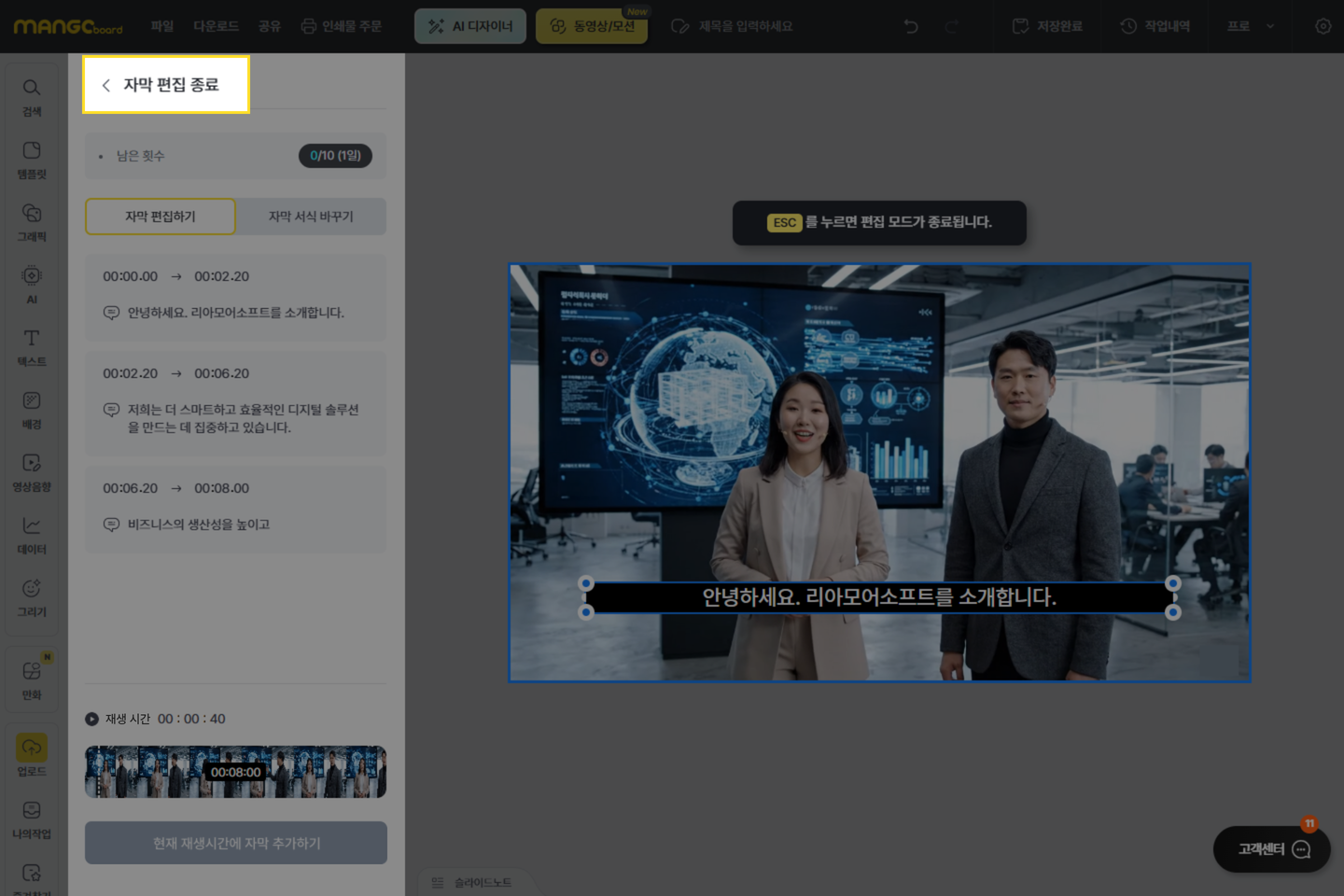1344x896 pixels.
Task: Open the 영상음향 video/audio sidebar icon
Action: click(x=32, y=471)
